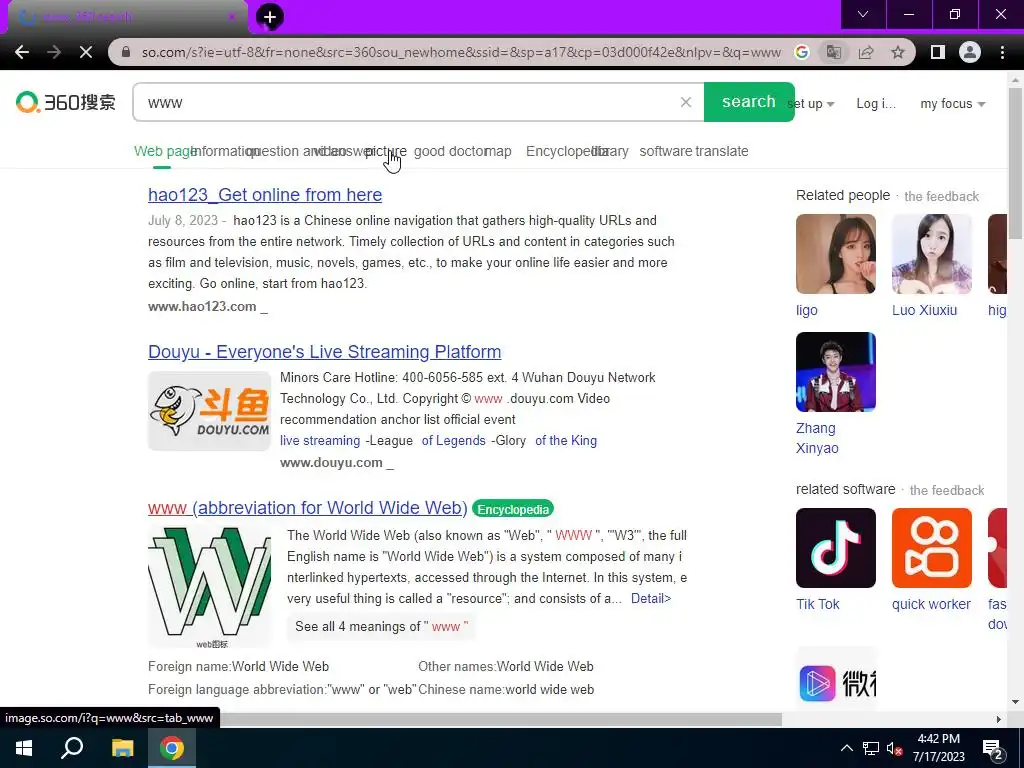Viewport: 1024px width, 768px height.
Task: Click the forward navigation arrow
Action: click(54, 52)
